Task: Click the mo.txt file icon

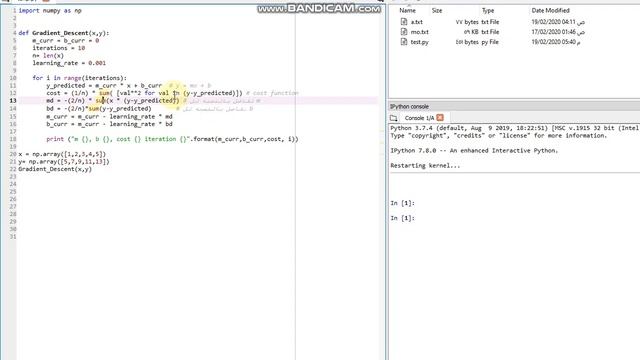Action: 404,31
